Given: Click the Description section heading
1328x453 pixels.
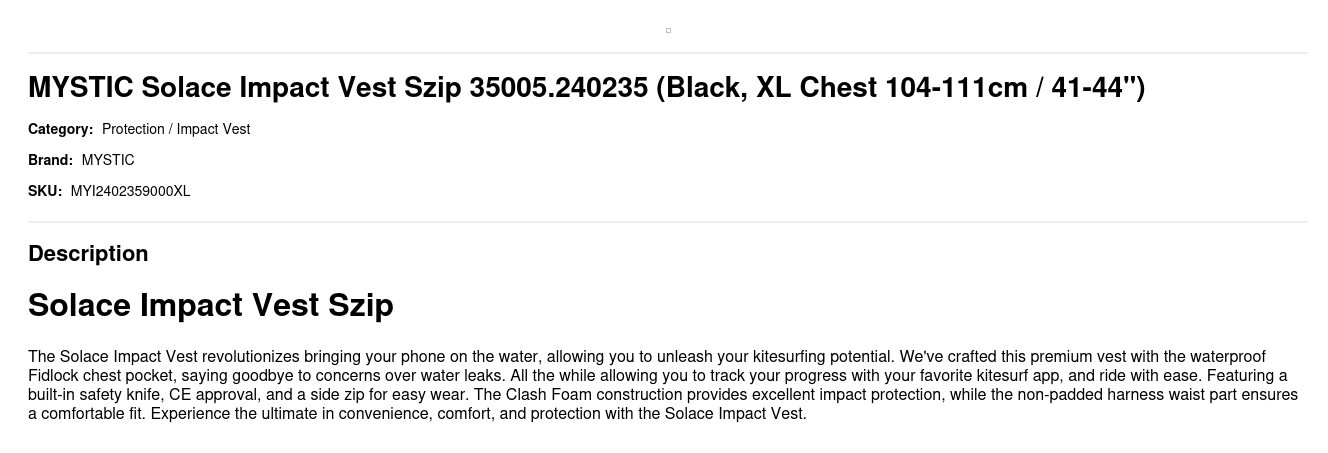Looking at the screenshot, I should 88,254.
